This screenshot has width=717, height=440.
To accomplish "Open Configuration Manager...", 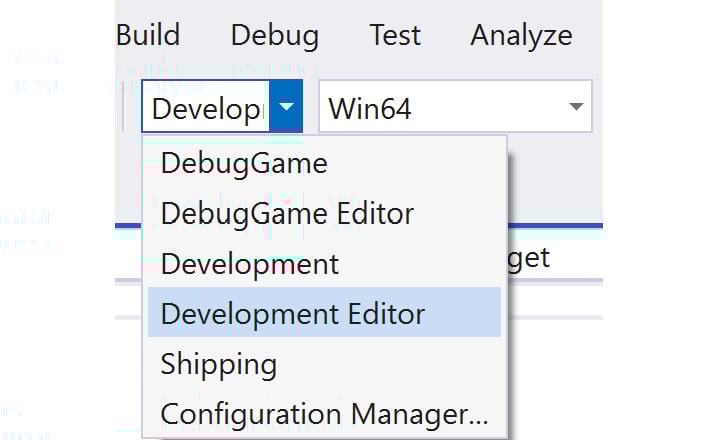I will click(324, 414).
